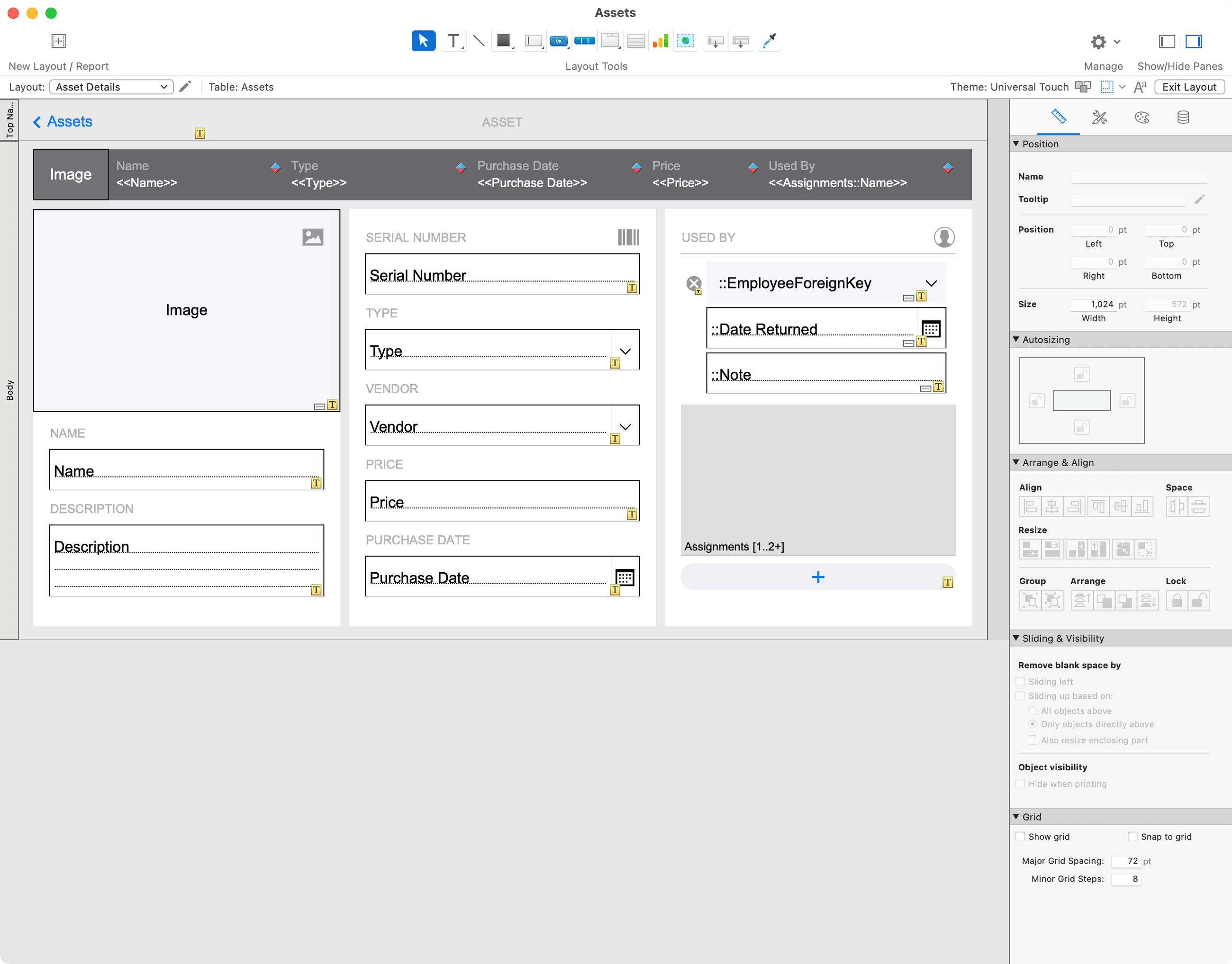
Task: Activate the Format Painter eyedropper tool
Action: 769,41
